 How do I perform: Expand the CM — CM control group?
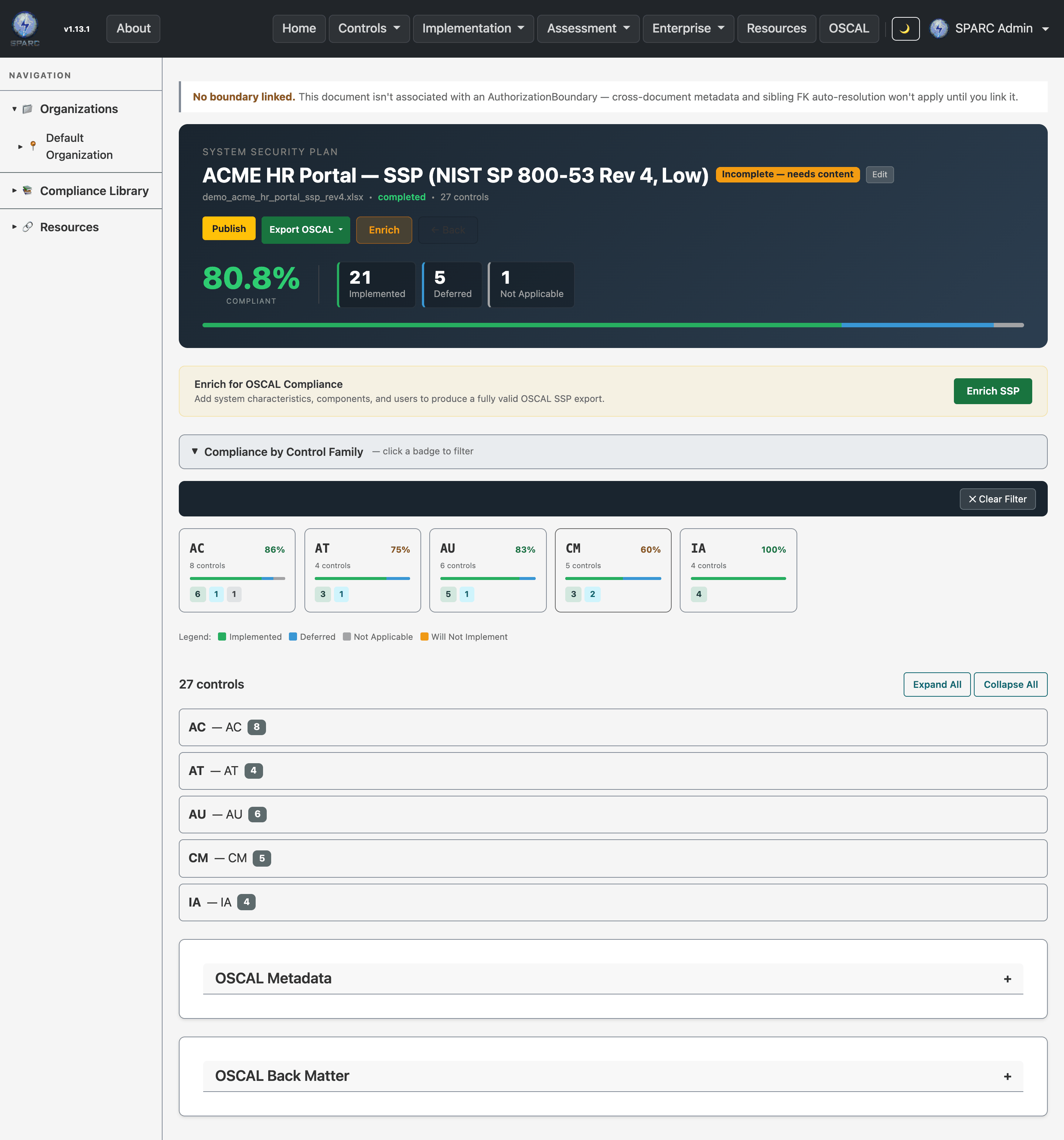click(x=613, y=858)
